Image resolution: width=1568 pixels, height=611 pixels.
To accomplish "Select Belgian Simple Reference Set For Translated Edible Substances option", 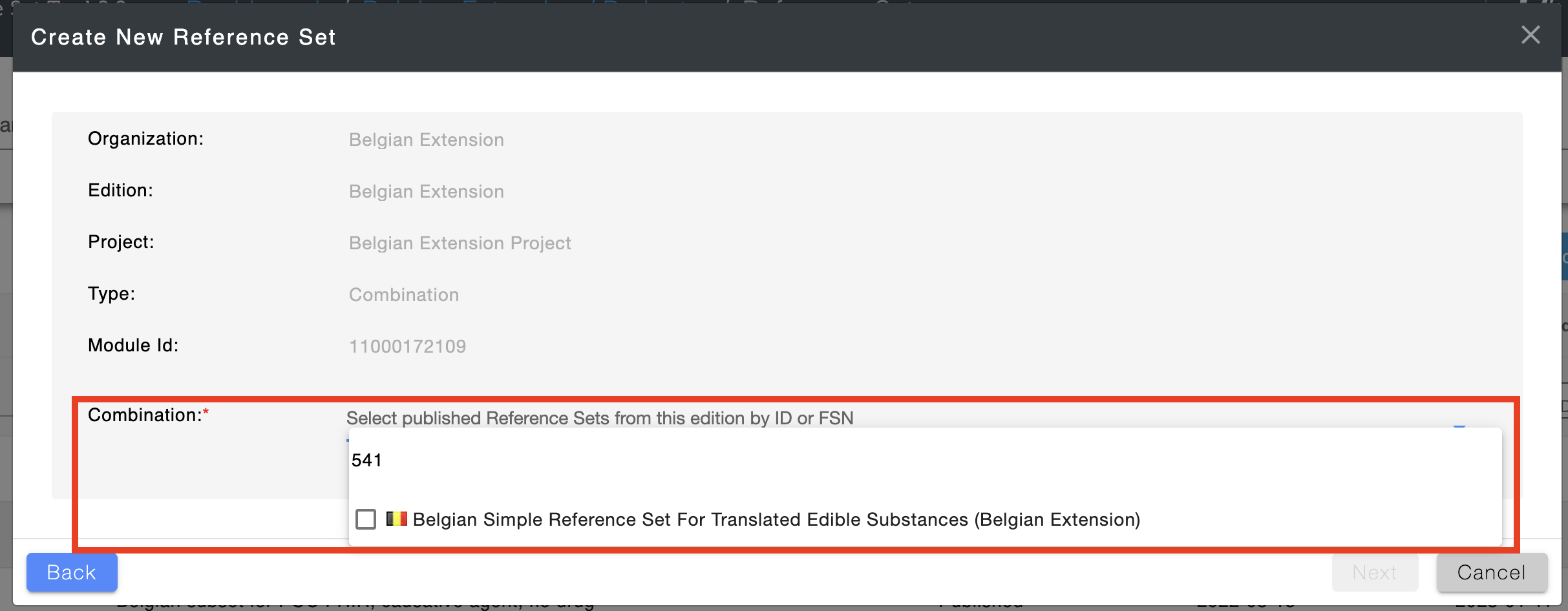I will tap(776, 519).
